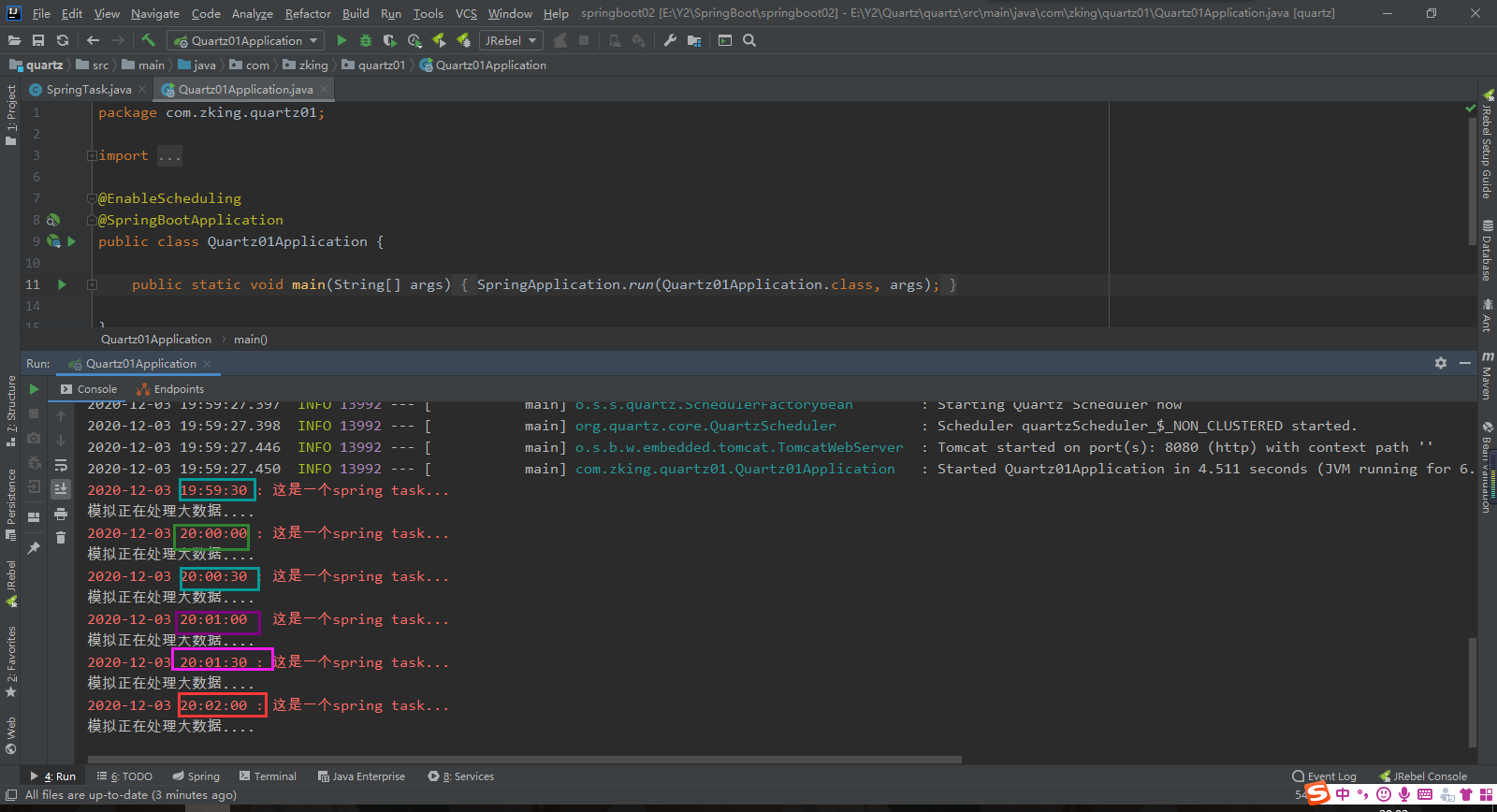This screenshot has width=1497, height=812.
Task: Open the Quartz01Application run configuration dropdown
Action: (246, 40)
